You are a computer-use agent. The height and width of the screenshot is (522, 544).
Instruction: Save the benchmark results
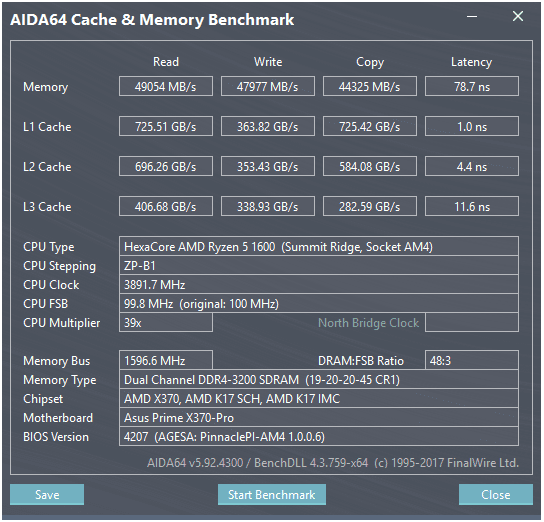[47, 494]
